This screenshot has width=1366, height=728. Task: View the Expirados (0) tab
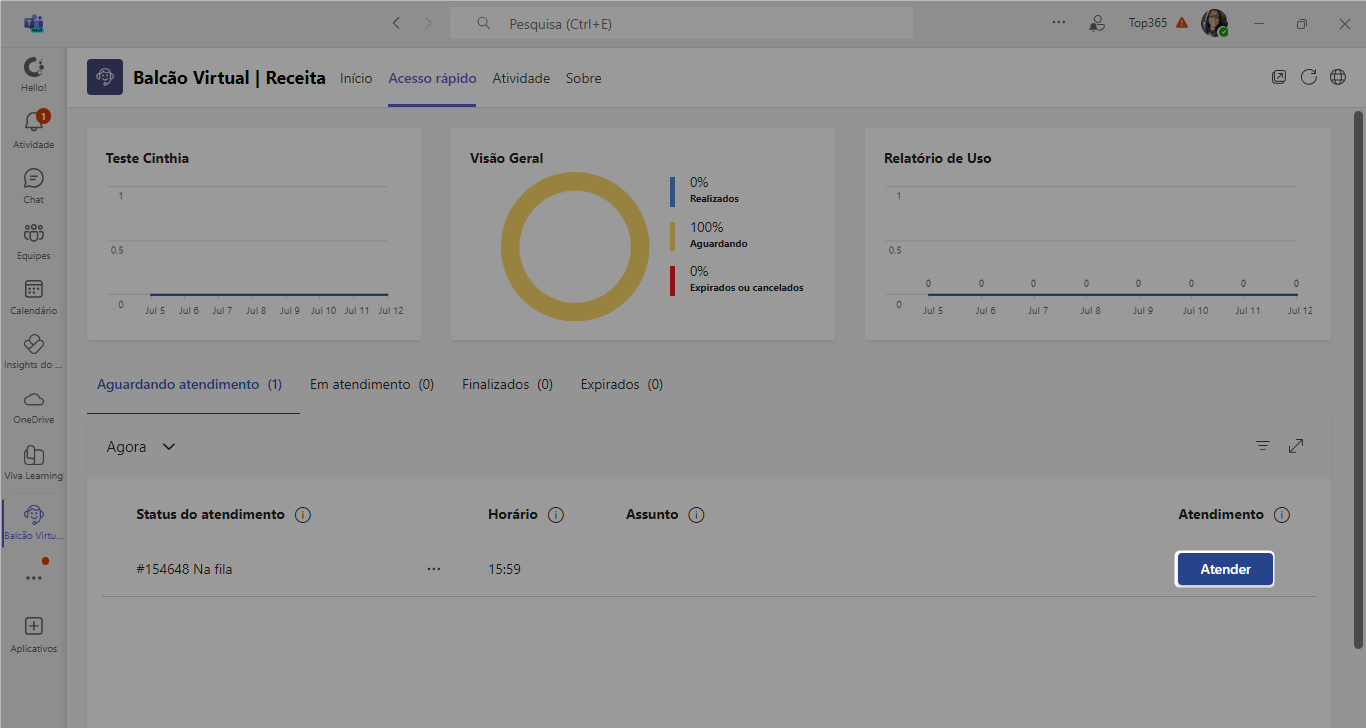point(622,384)
